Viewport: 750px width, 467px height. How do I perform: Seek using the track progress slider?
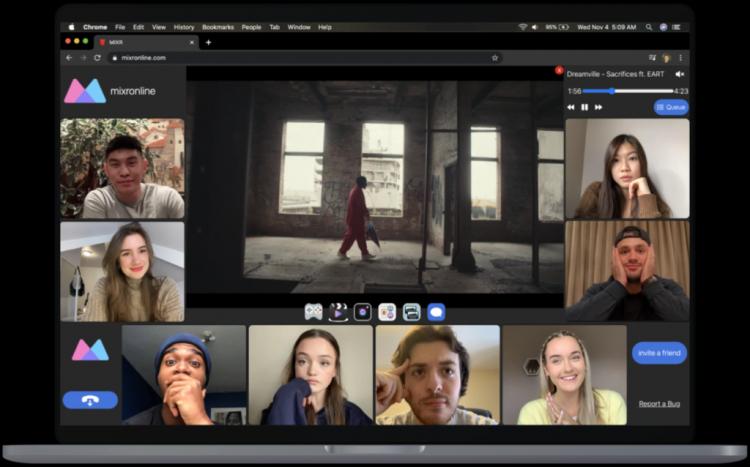pos(628,91)
